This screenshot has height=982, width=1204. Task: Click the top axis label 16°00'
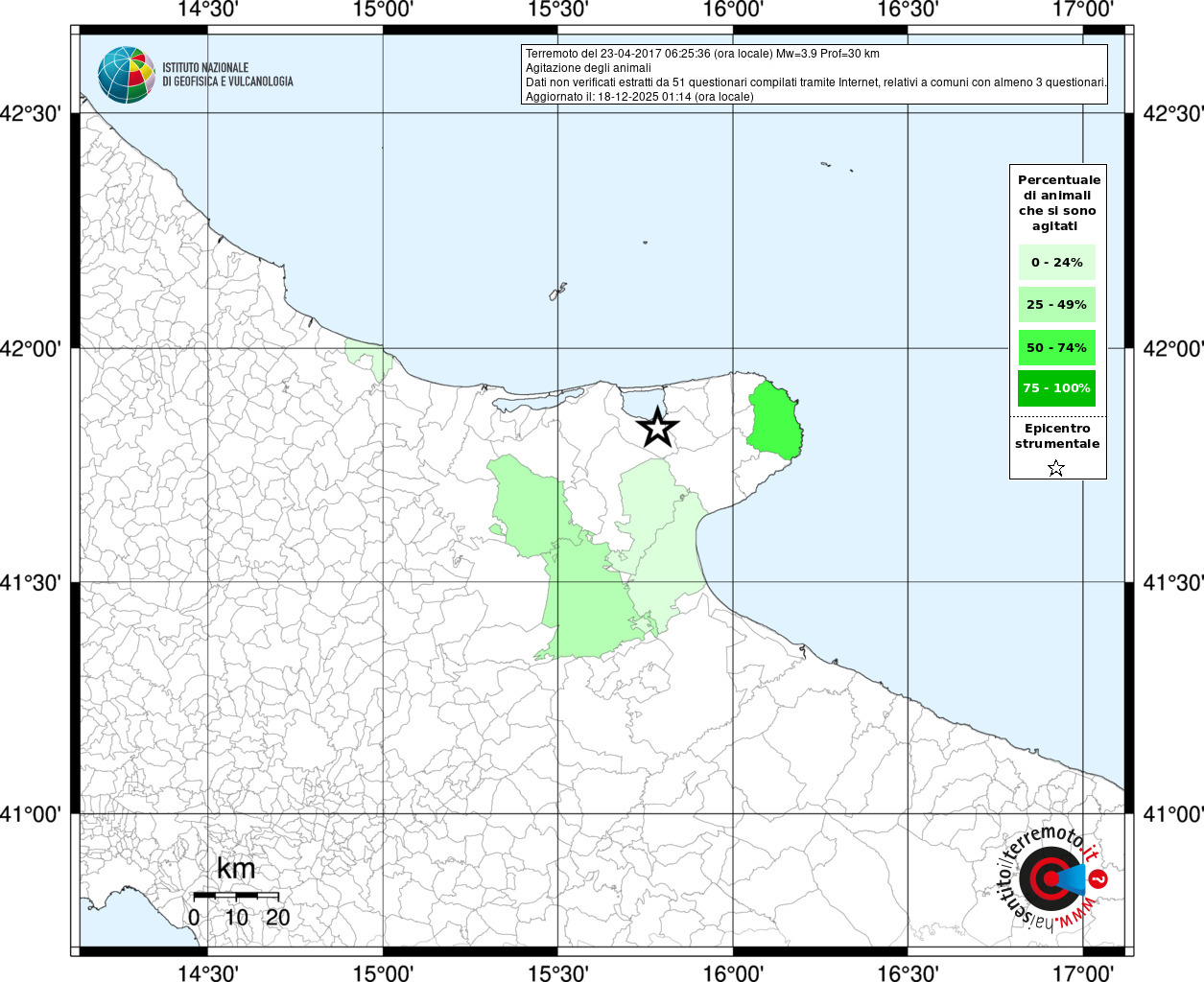(733, 11)
